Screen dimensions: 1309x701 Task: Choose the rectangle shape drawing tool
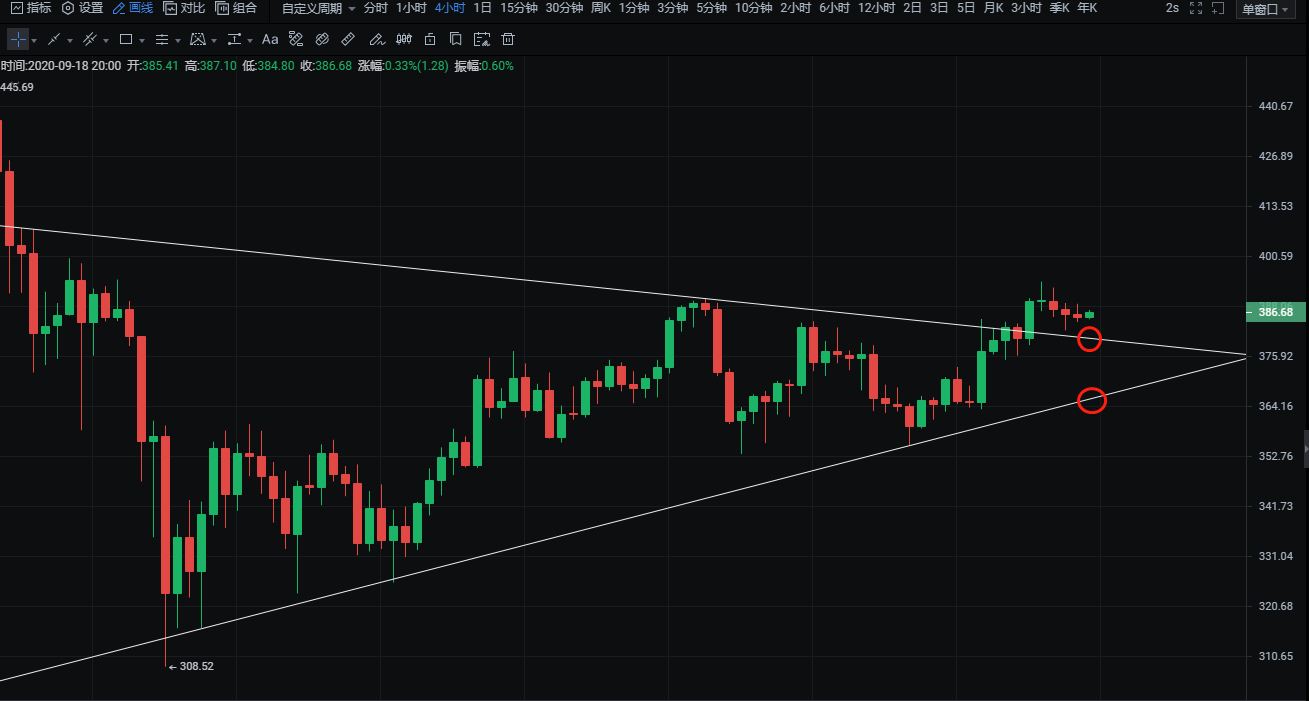click(x=126, y=40)
